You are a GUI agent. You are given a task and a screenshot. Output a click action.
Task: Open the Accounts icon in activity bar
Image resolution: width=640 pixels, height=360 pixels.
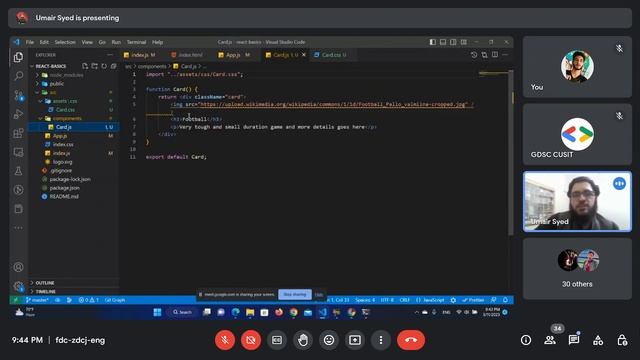click(x=18, y=267)
